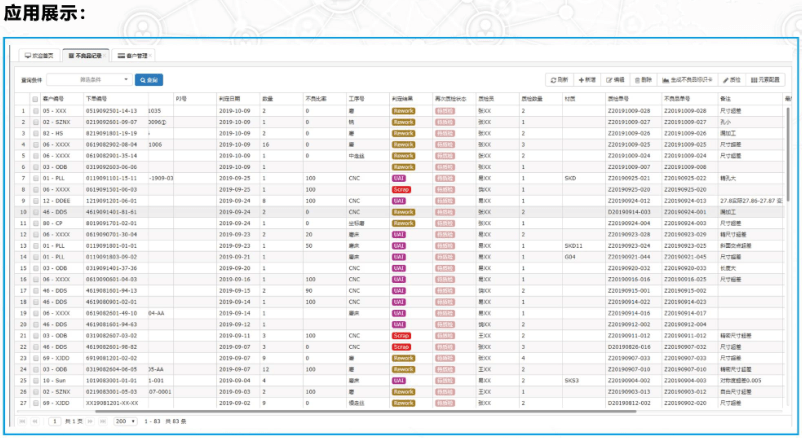Click the refresh icon in the toolbar
This screenshot has width=802, height=438.
553,80
